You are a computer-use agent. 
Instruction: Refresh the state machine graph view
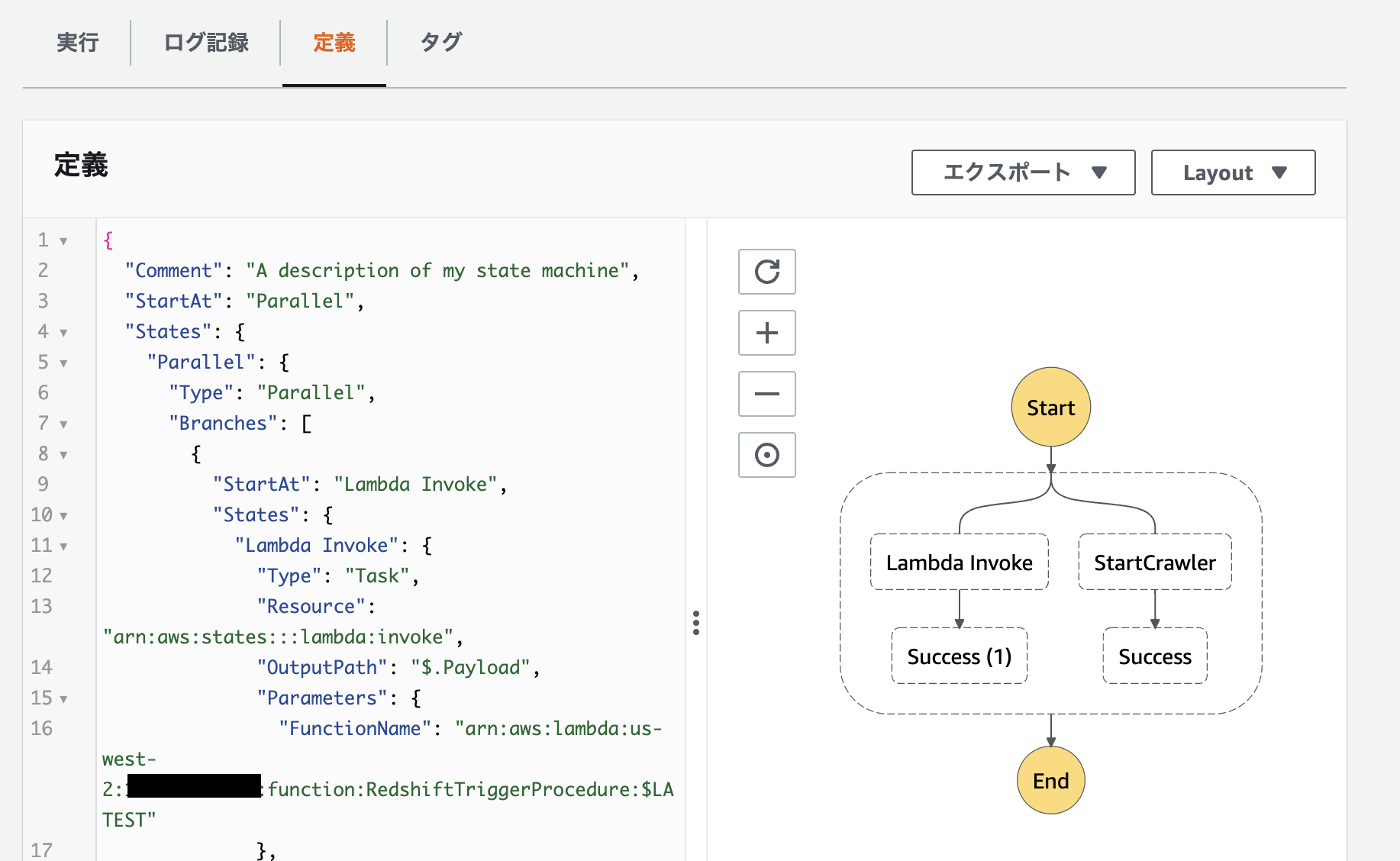(x=766, y=272)
